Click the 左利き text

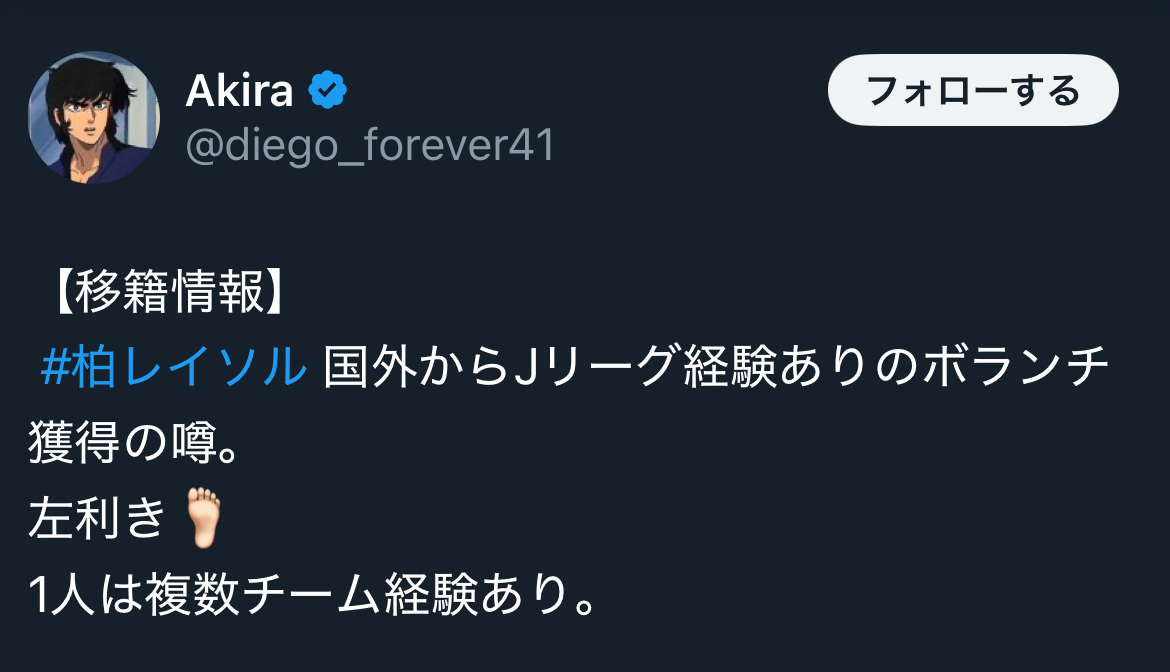pos(97,518)
